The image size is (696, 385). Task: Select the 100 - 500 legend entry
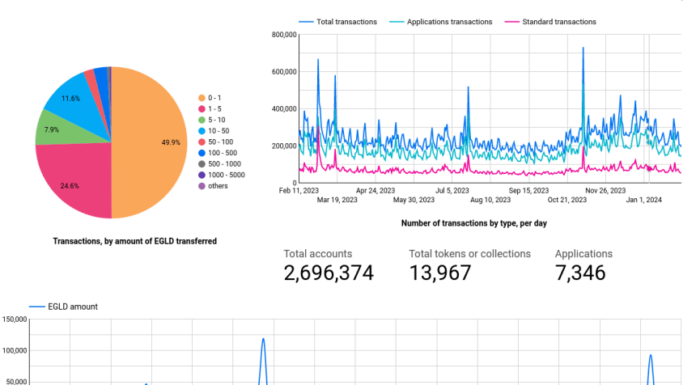point(218,153)
